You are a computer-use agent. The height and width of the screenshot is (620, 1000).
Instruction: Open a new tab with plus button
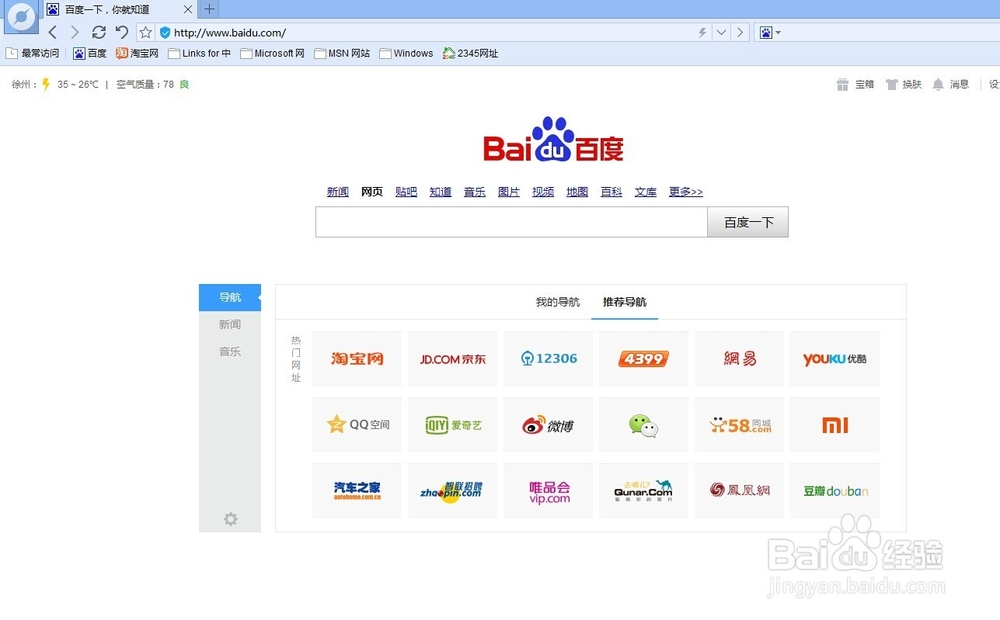point(209,9)
